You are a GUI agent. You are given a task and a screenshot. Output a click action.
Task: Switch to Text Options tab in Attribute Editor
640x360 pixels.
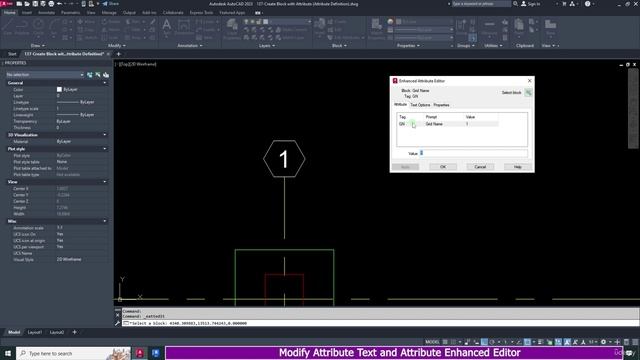point(420,105)
